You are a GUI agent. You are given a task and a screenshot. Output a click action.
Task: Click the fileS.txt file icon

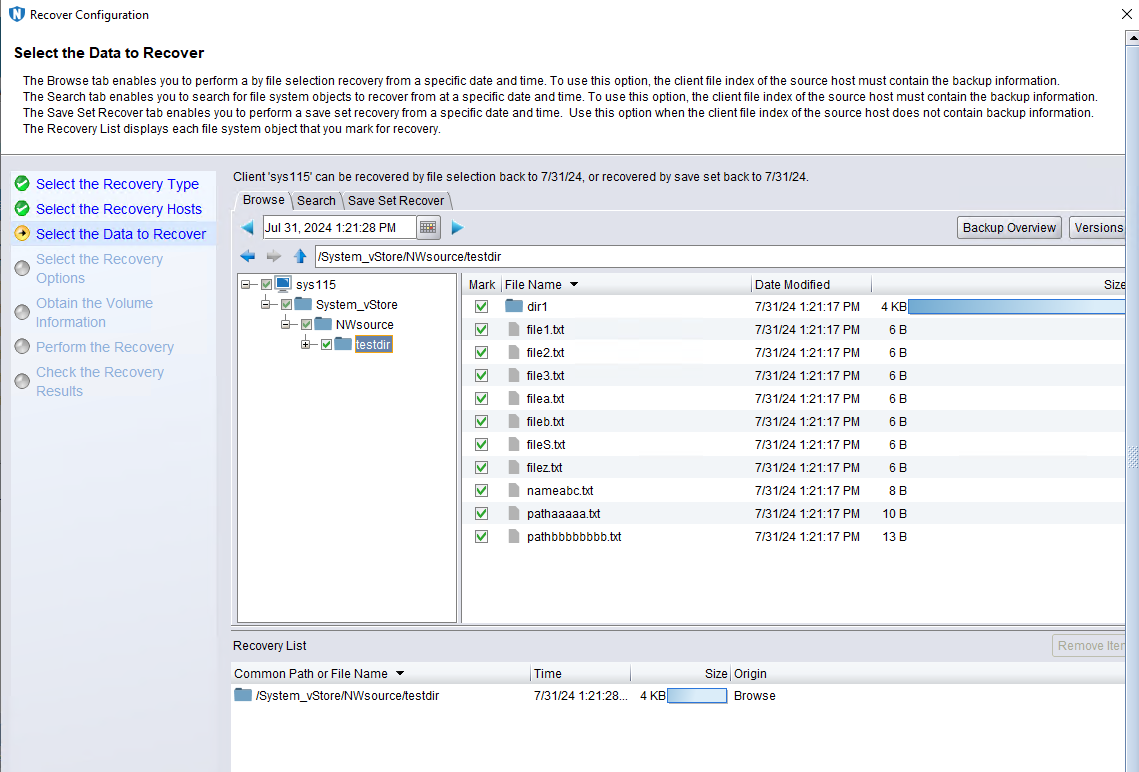tap(514, 444)
